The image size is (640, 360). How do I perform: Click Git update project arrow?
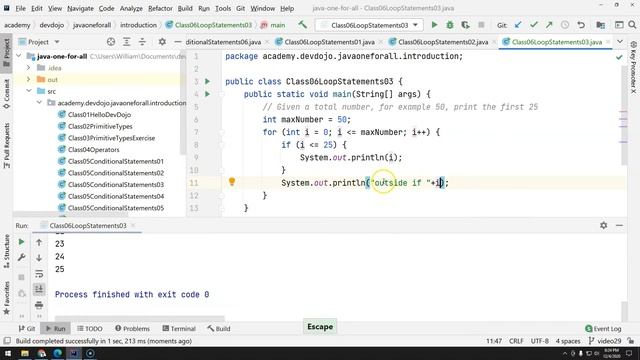click(518, 25)
